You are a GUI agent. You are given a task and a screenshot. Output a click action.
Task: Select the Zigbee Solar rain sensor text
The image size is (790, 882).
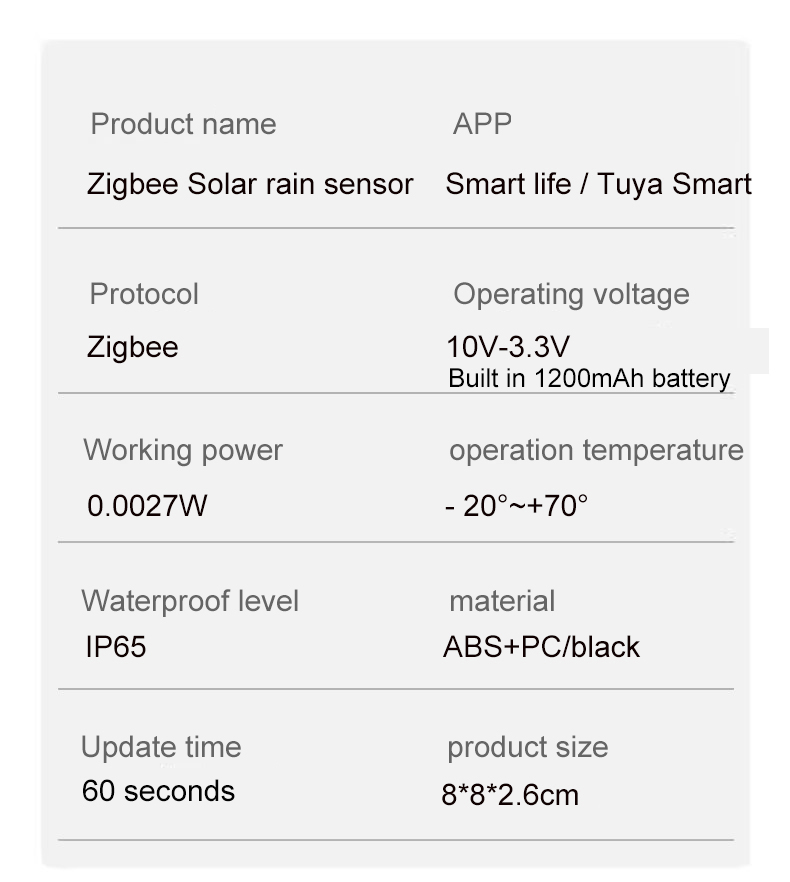(x=250, y=184)
